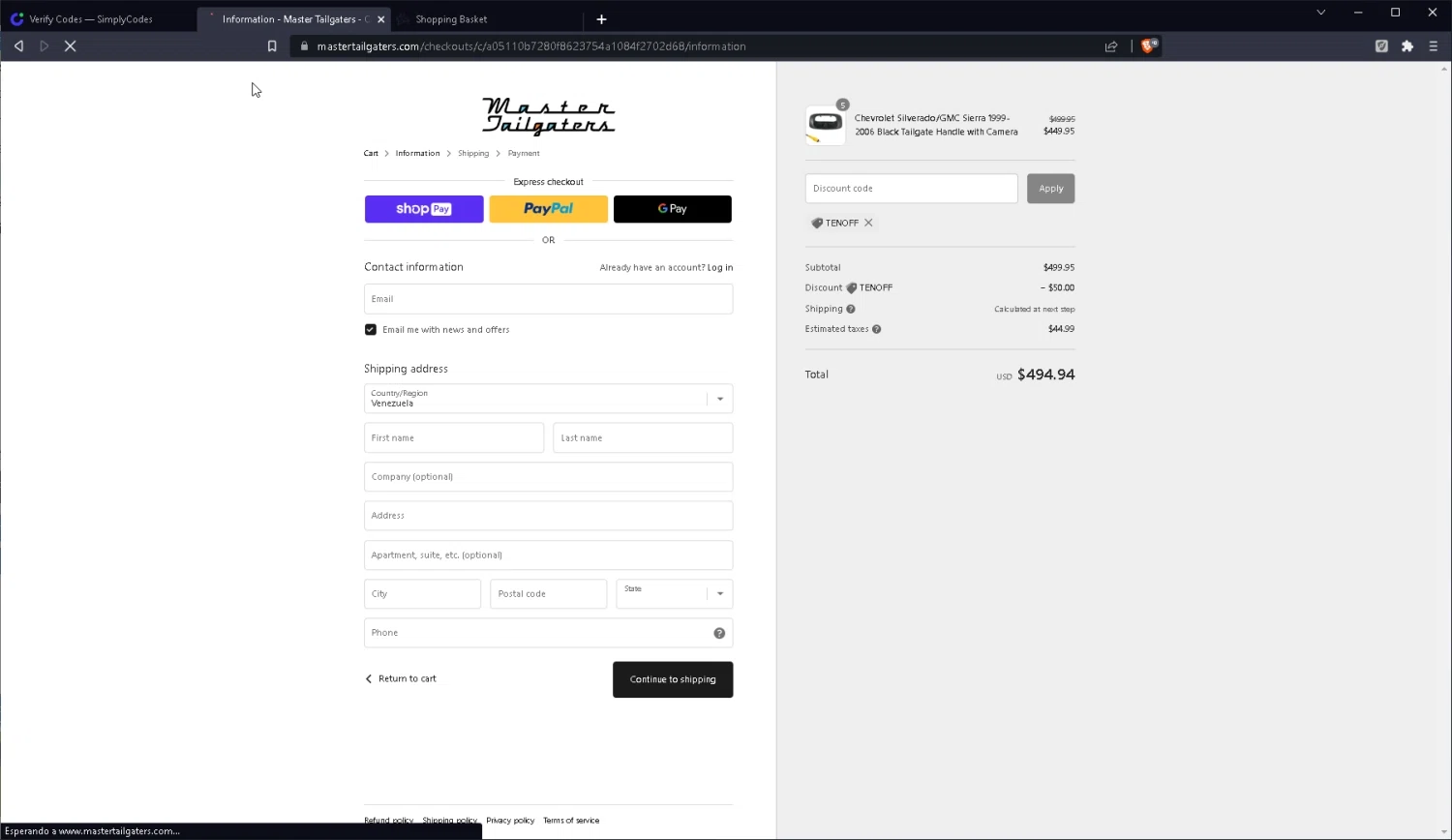The width and height of the screenshot is (1452, 840).
Task: Click the Shipping breadcrumb
Action: coord(473,153)
